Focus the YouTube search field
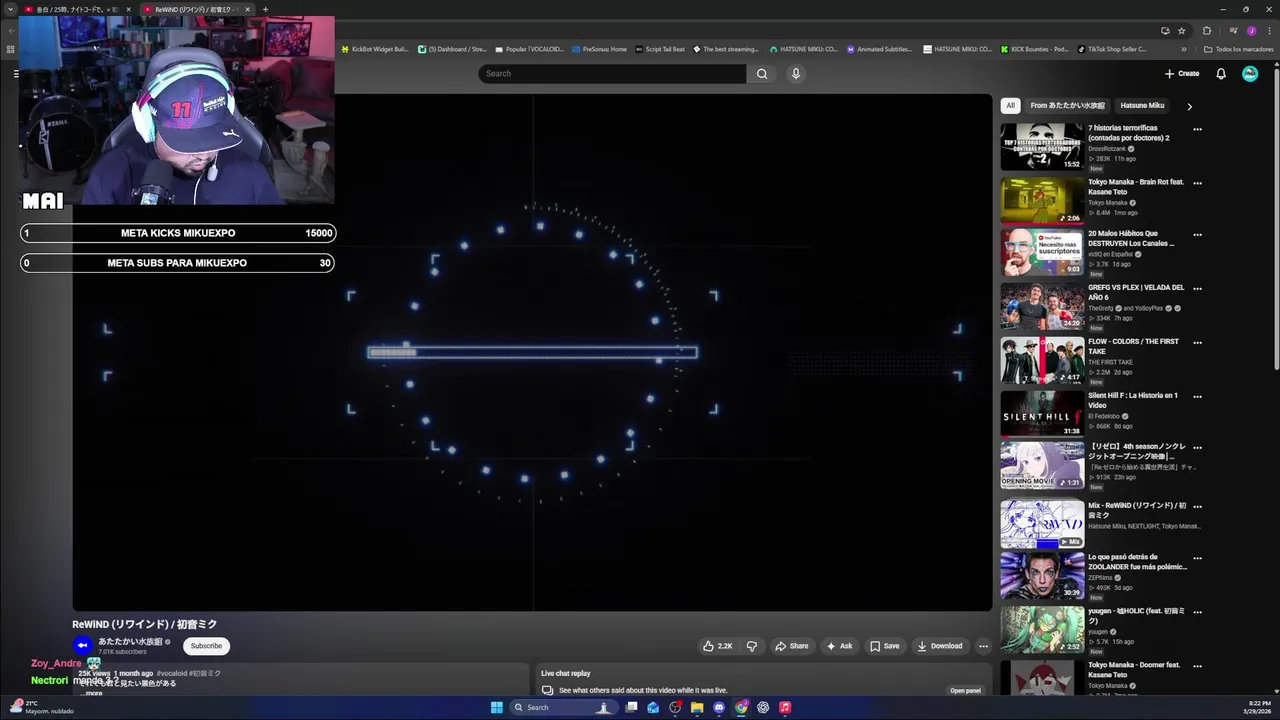This screenshot has width=1280, height=720. coord(612,73)
